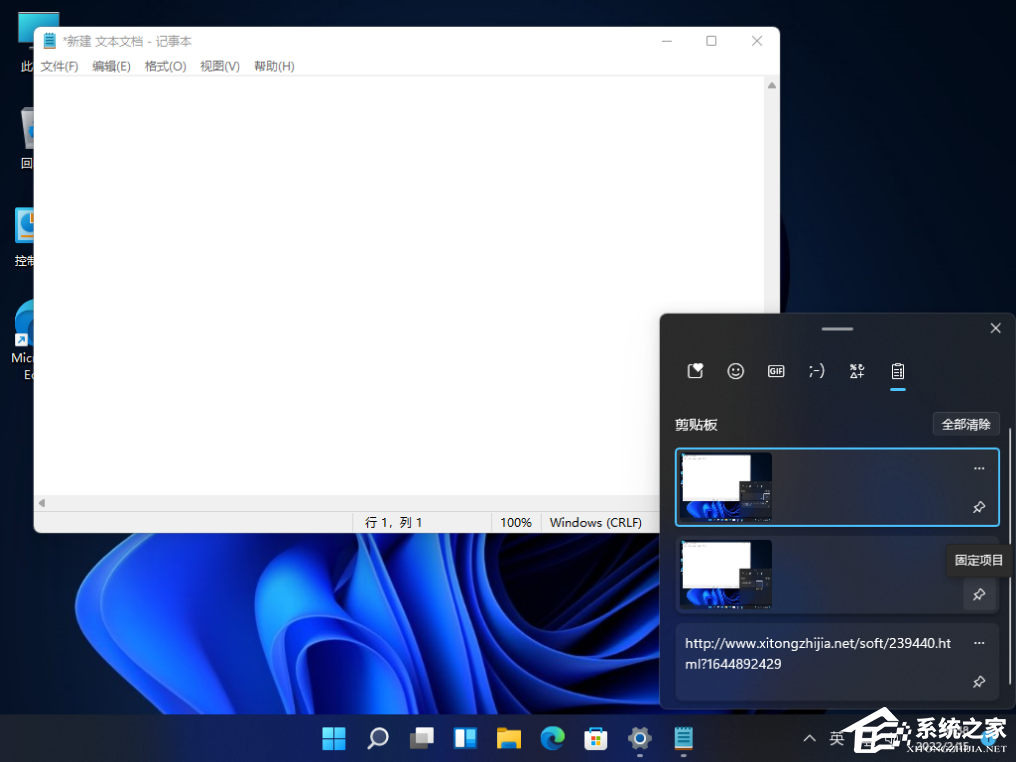Open Settings from the taskbar
1016x762 pixels.
pos(640,737)
